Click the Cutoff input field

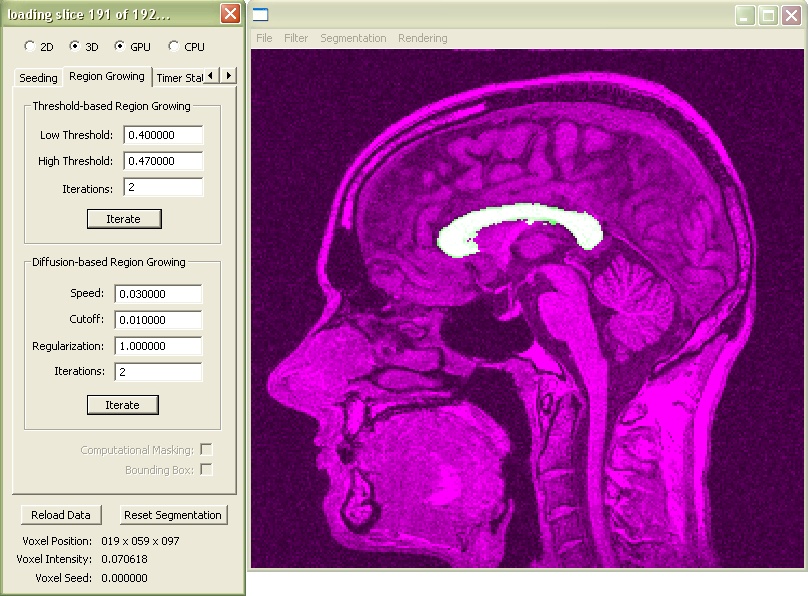tap(158, 320)
